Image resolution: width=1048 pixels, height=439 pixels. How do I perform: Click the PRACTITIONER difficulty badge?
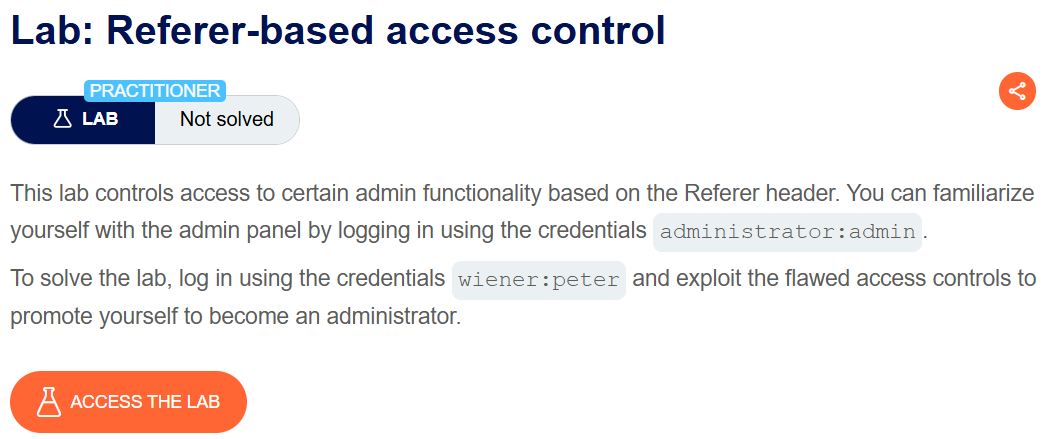[x=155, y=91]
